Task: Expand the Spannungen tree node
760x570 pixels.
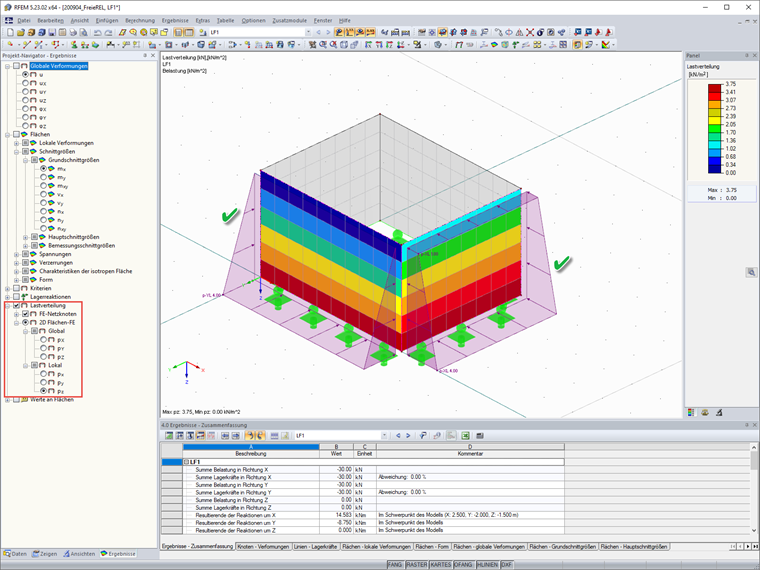Action: tap(16, 254)
